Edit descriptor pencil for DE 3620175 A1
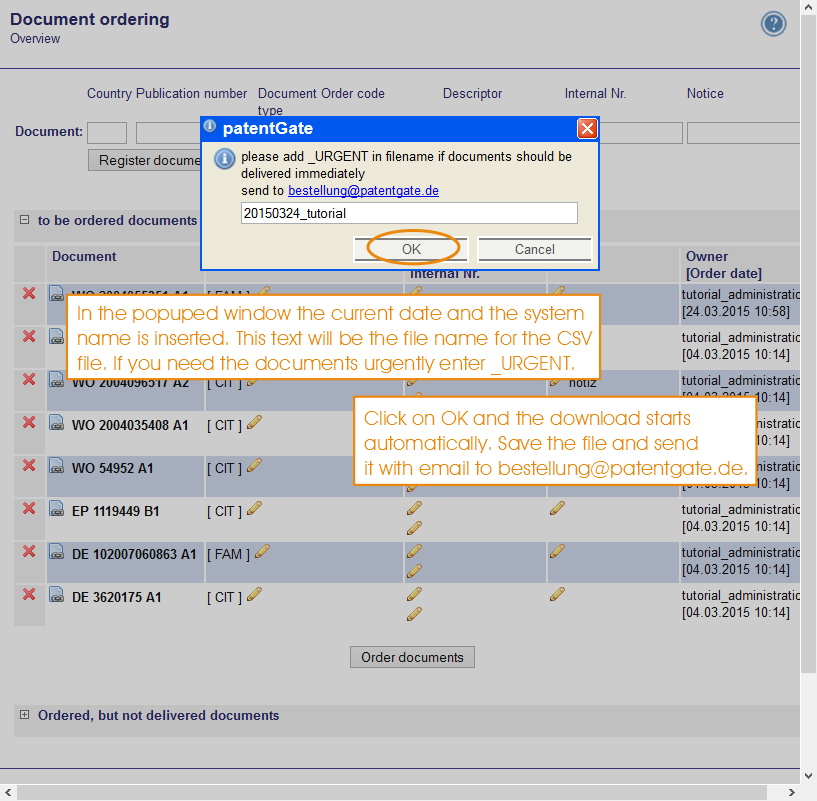817x801 pixels. coord(414,594)
